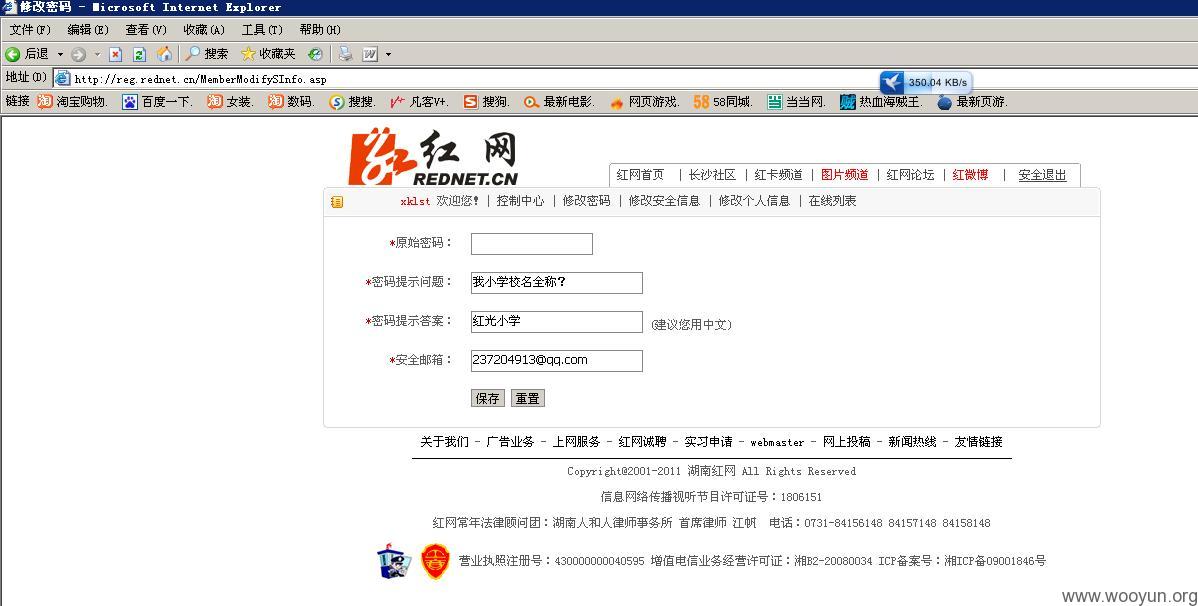Click the Stop loading icon
Screen dimensions: 1198x606
(115, 54)
